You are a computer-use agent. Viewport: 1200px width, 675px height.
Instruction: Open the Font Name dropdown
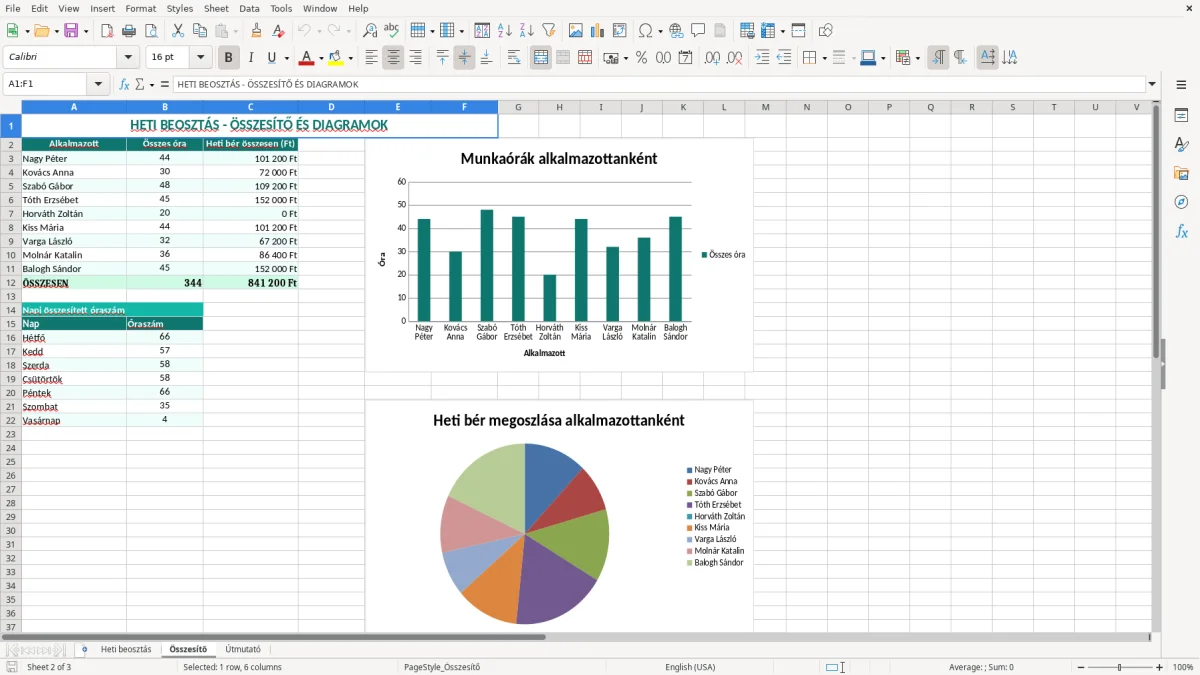click(127, 58)
